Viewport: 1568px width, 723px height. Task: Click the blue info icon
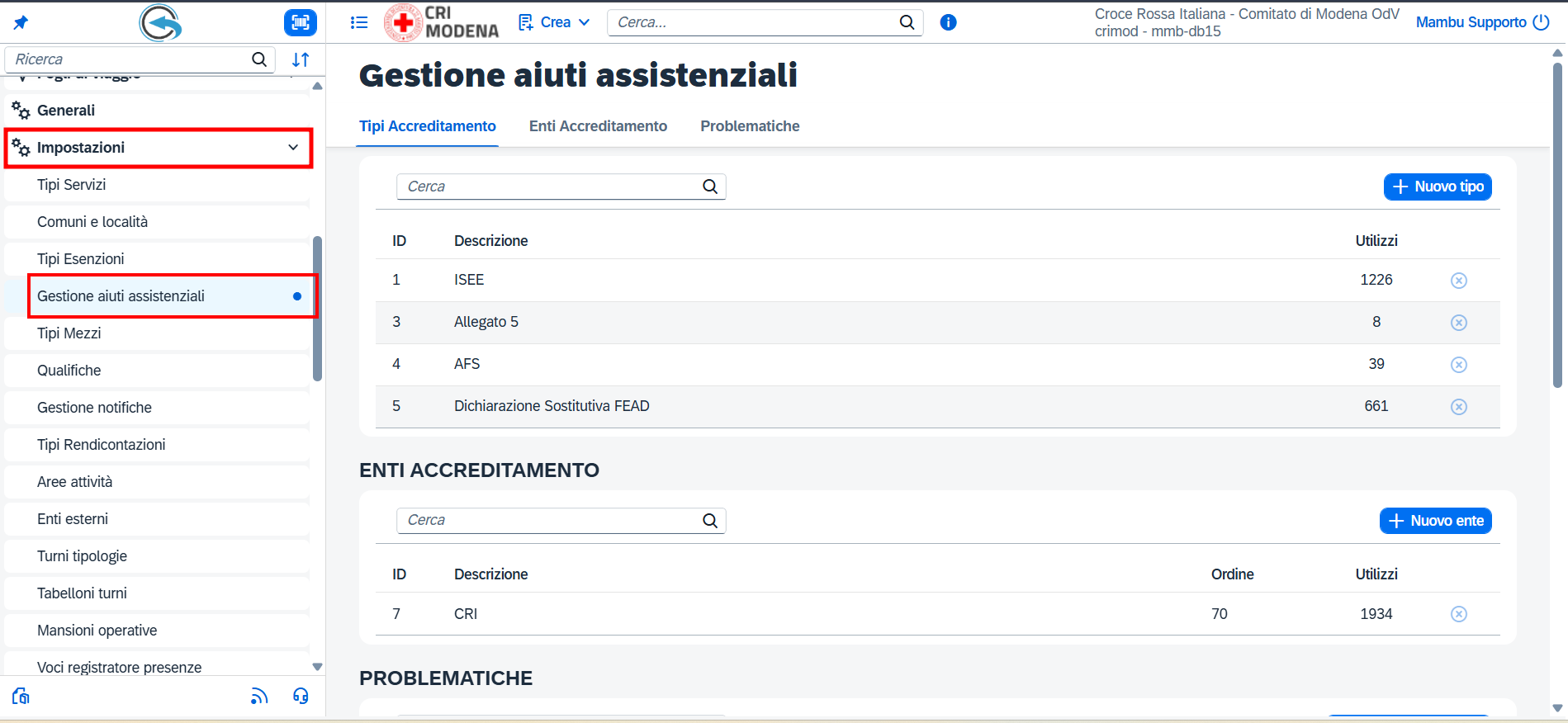[x=948, y=22]
